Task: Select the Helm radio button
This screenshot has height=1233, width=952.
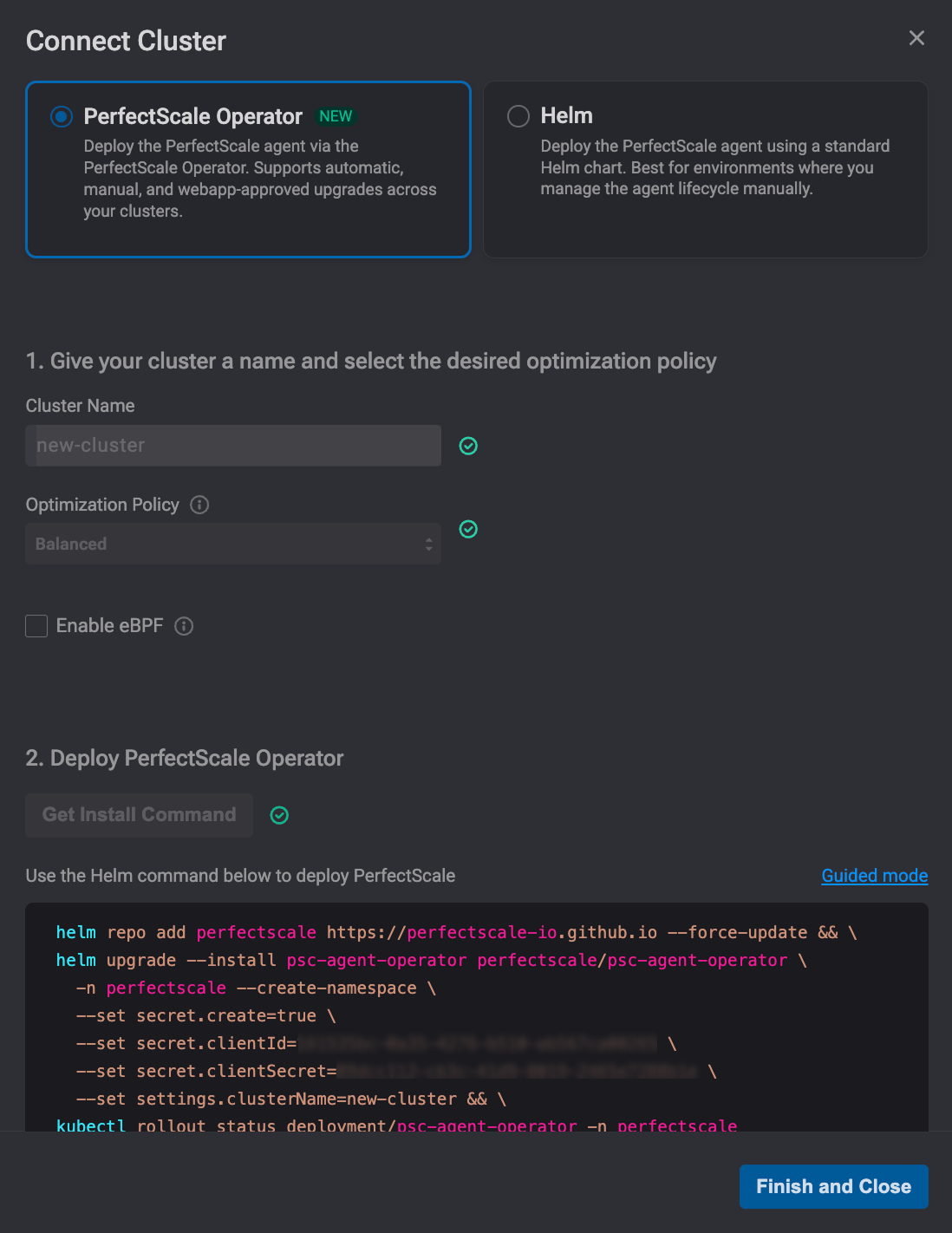Action: click(518, 116)
